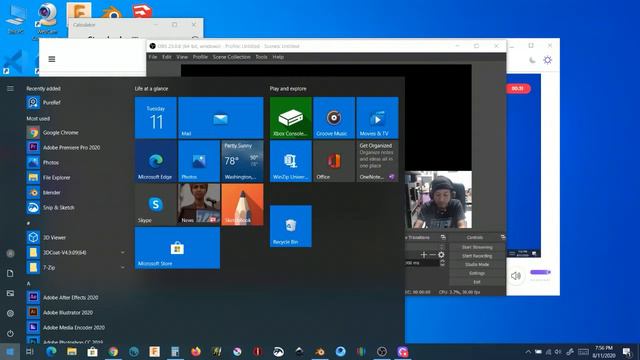Open 3D Viewer from app list
Viewport: 640px width, 360px height.
point(76,238)
